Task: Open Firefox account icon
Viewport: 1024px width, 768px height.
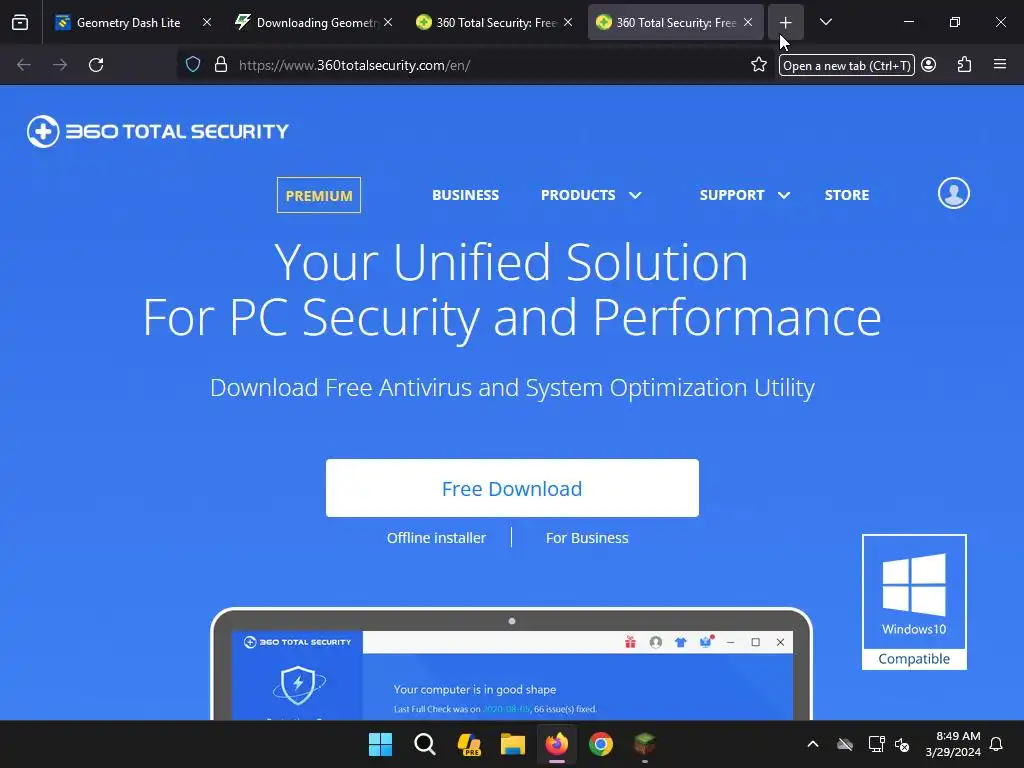Action: point(929,65)
